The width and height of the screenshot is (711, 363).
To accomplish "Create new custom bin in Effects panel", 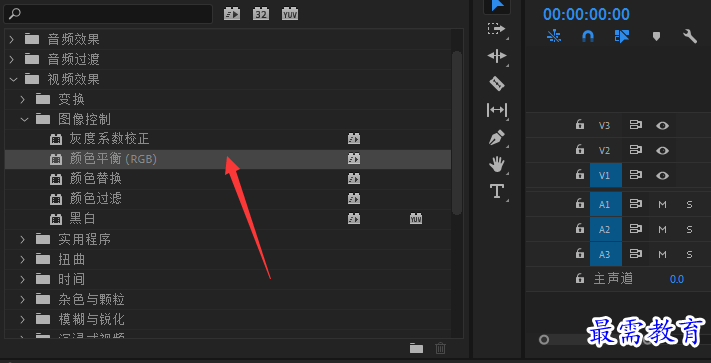I will (x=416, y=348).
